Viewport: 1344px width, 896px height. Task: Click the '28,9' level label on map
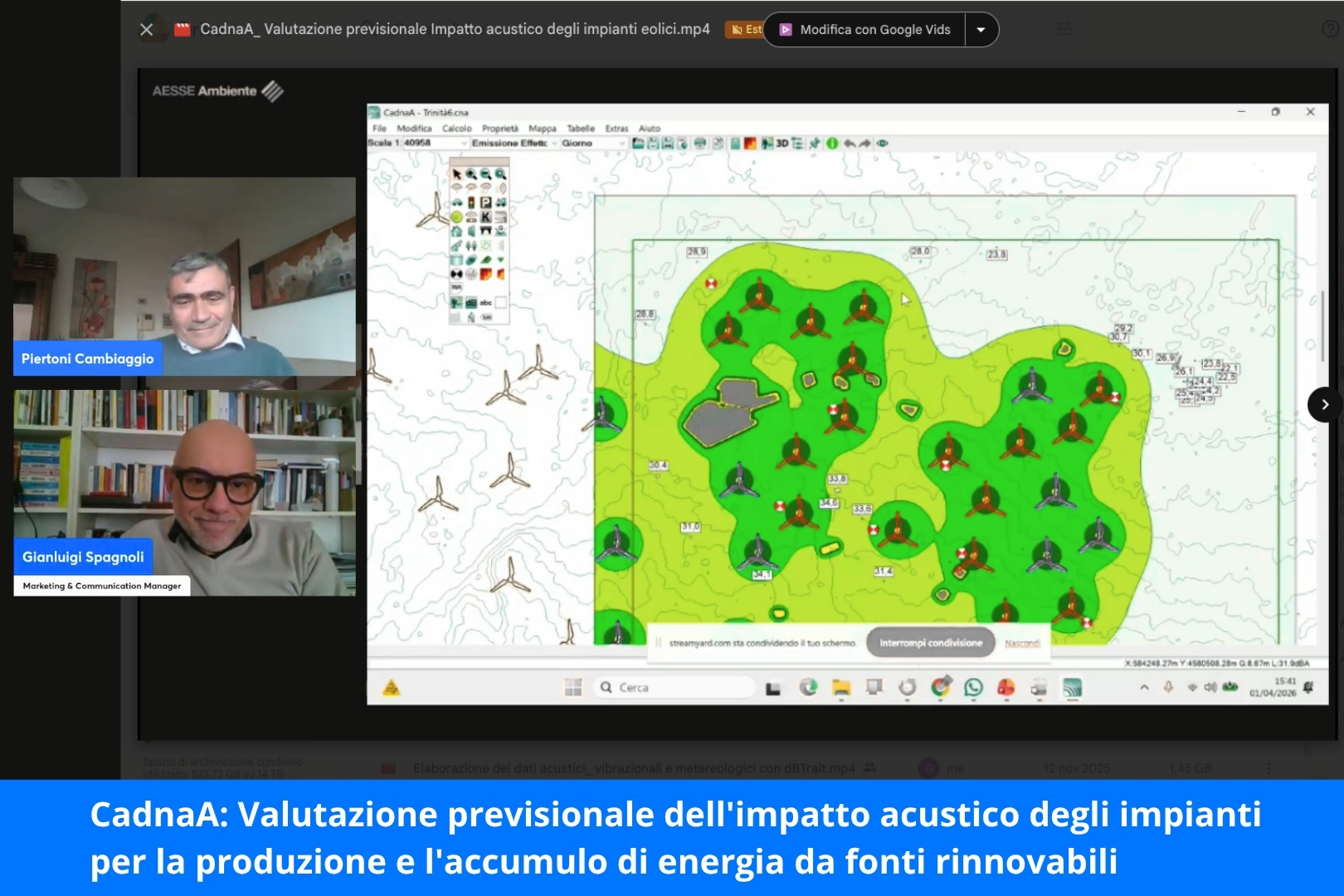[x=697, y=251]
